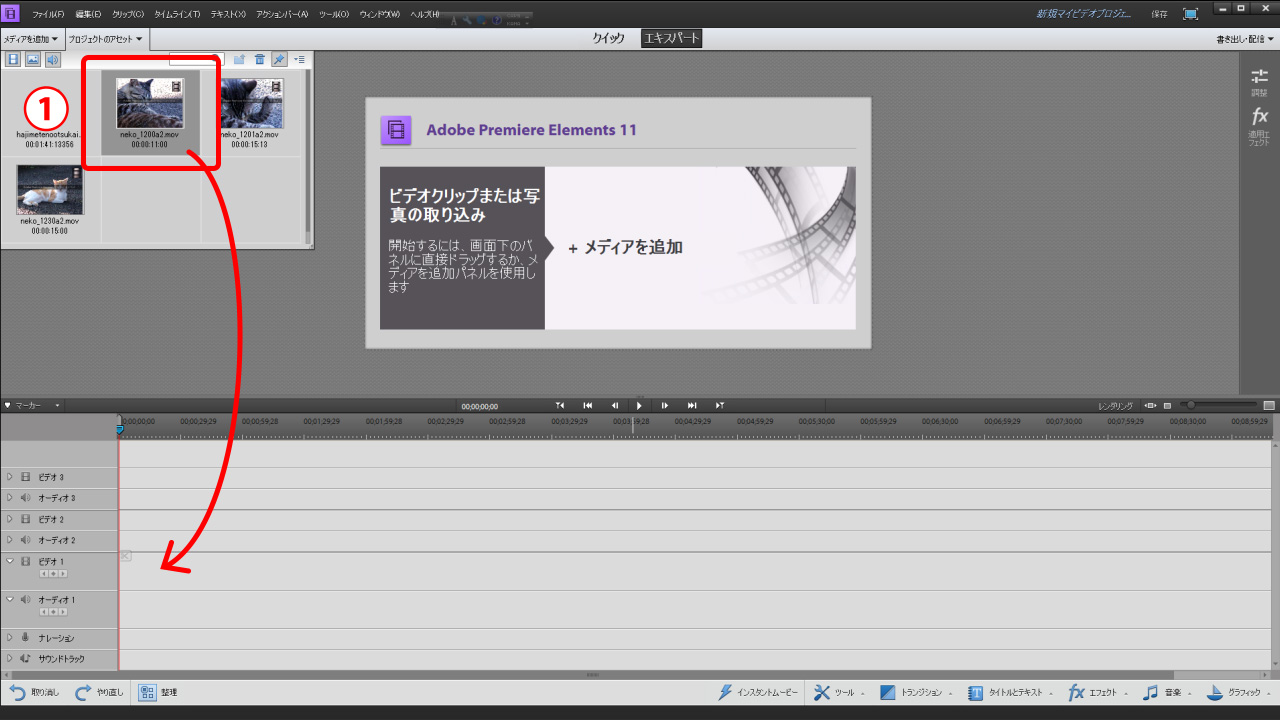Open the Instant Movie lightning icon

tap(726, 692)
